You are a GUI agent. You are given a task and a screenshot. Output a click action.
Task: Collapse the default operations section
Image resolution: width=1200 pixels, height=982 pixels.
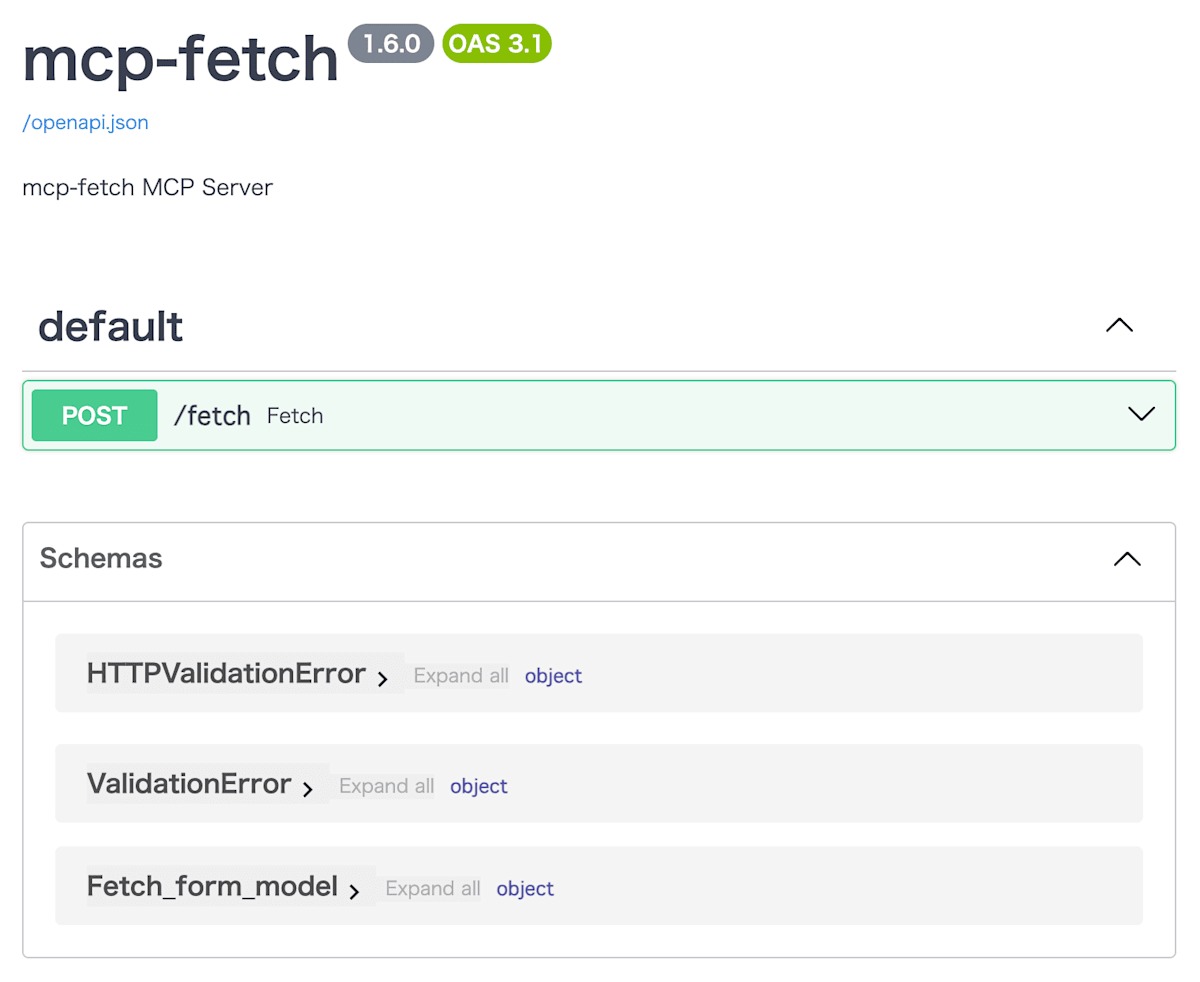1119,325
